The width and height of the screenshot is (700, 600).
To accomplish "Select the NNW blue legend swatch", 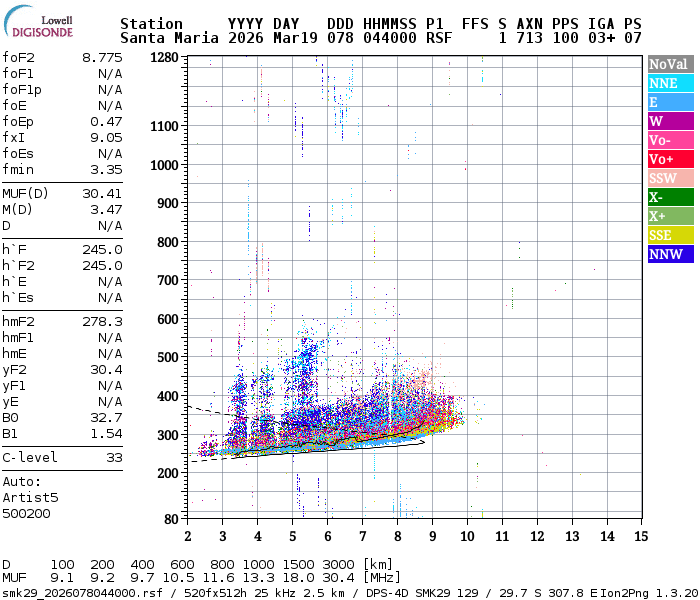I will (671, 254).
